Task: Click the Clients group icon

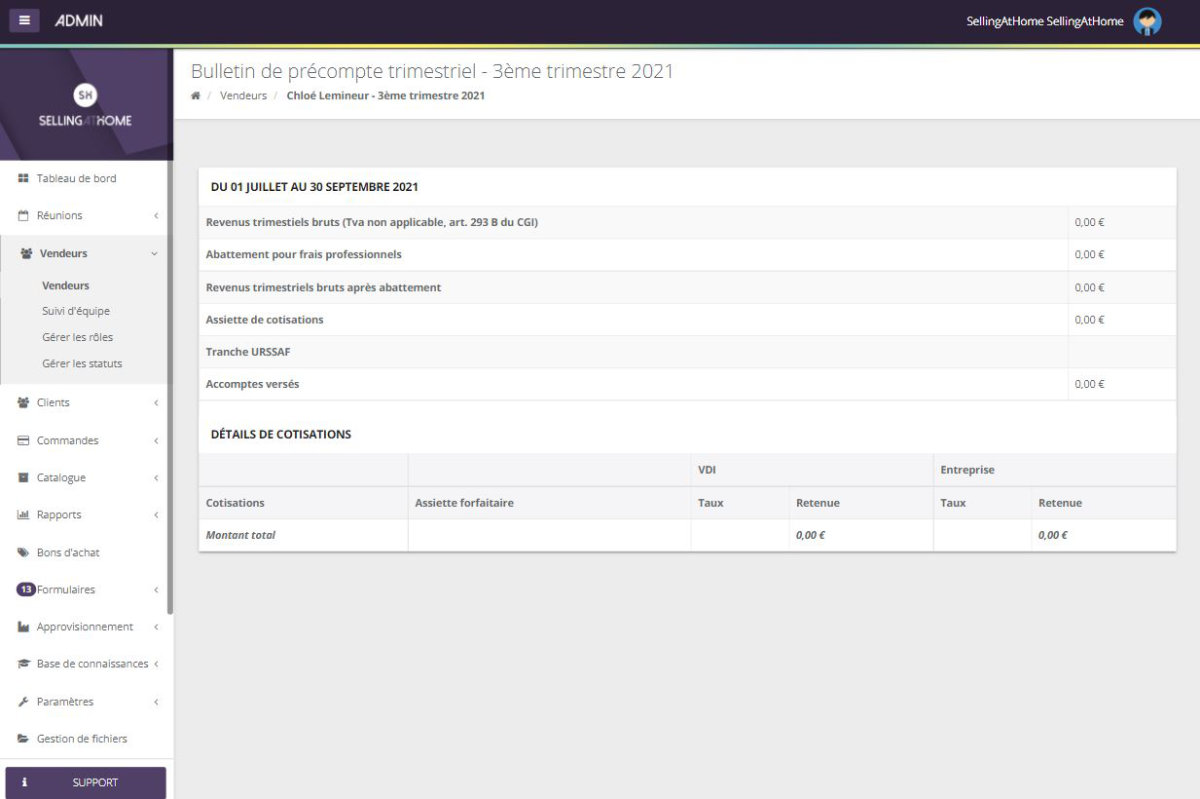Action: coord(23,403)
